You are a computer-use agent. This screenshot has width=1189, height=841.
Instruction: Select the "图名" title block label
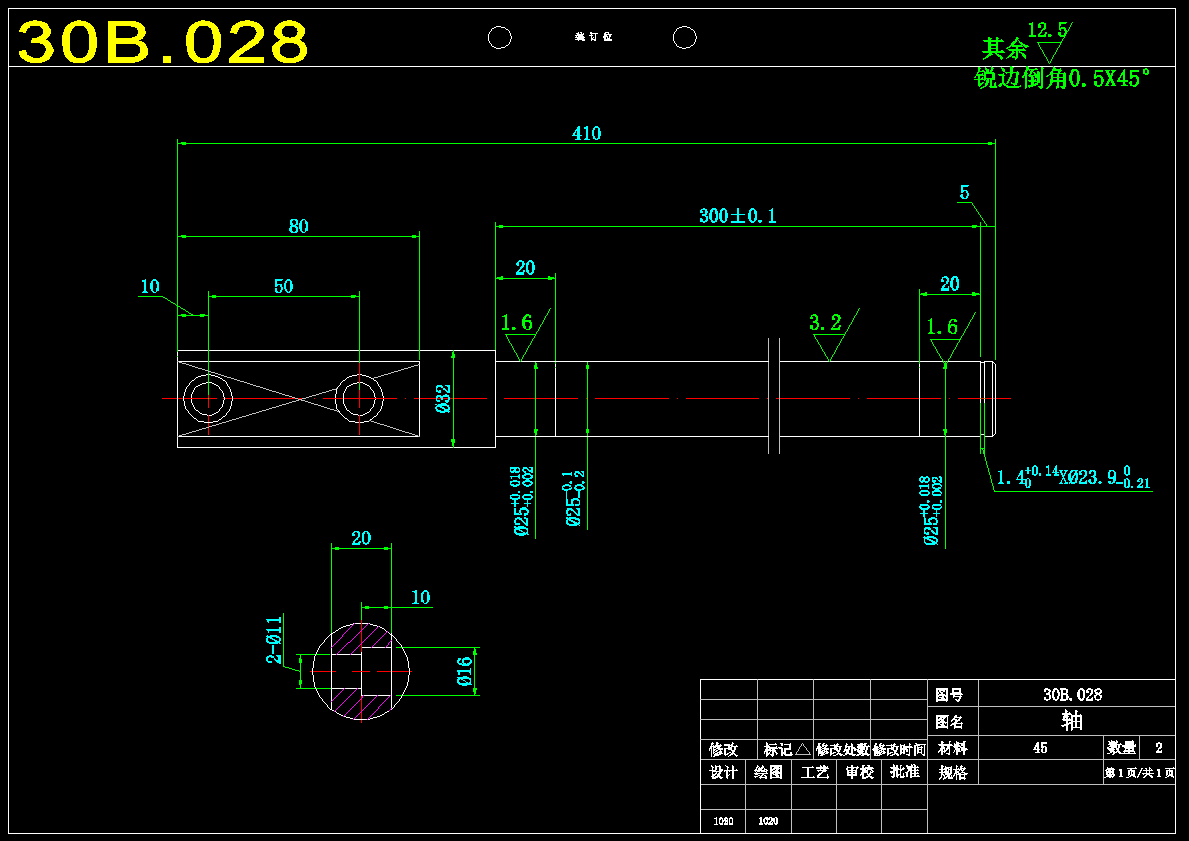949,721
